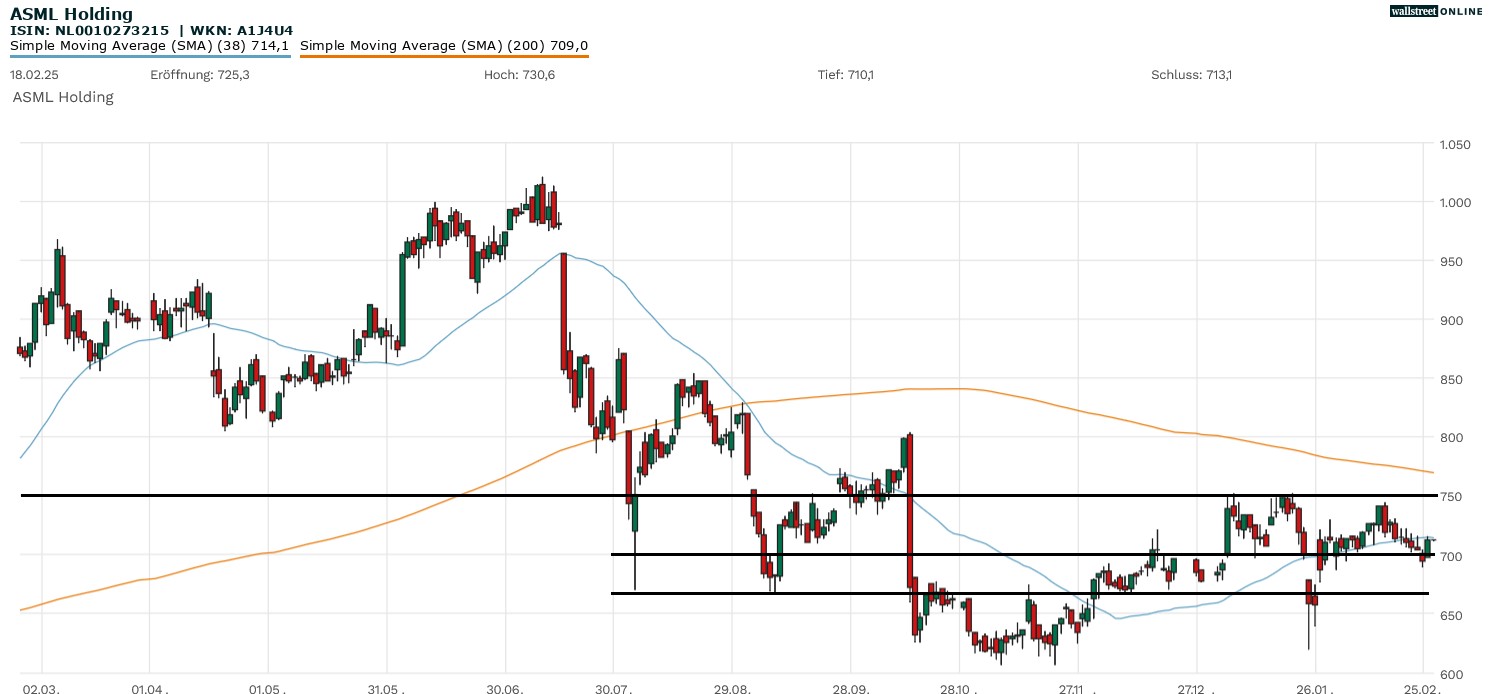Viewport: 1490px width, 694px height.
Task: Click the Schluss 713,1 value
Action: pyautogui.click(x=1190, y=73)
